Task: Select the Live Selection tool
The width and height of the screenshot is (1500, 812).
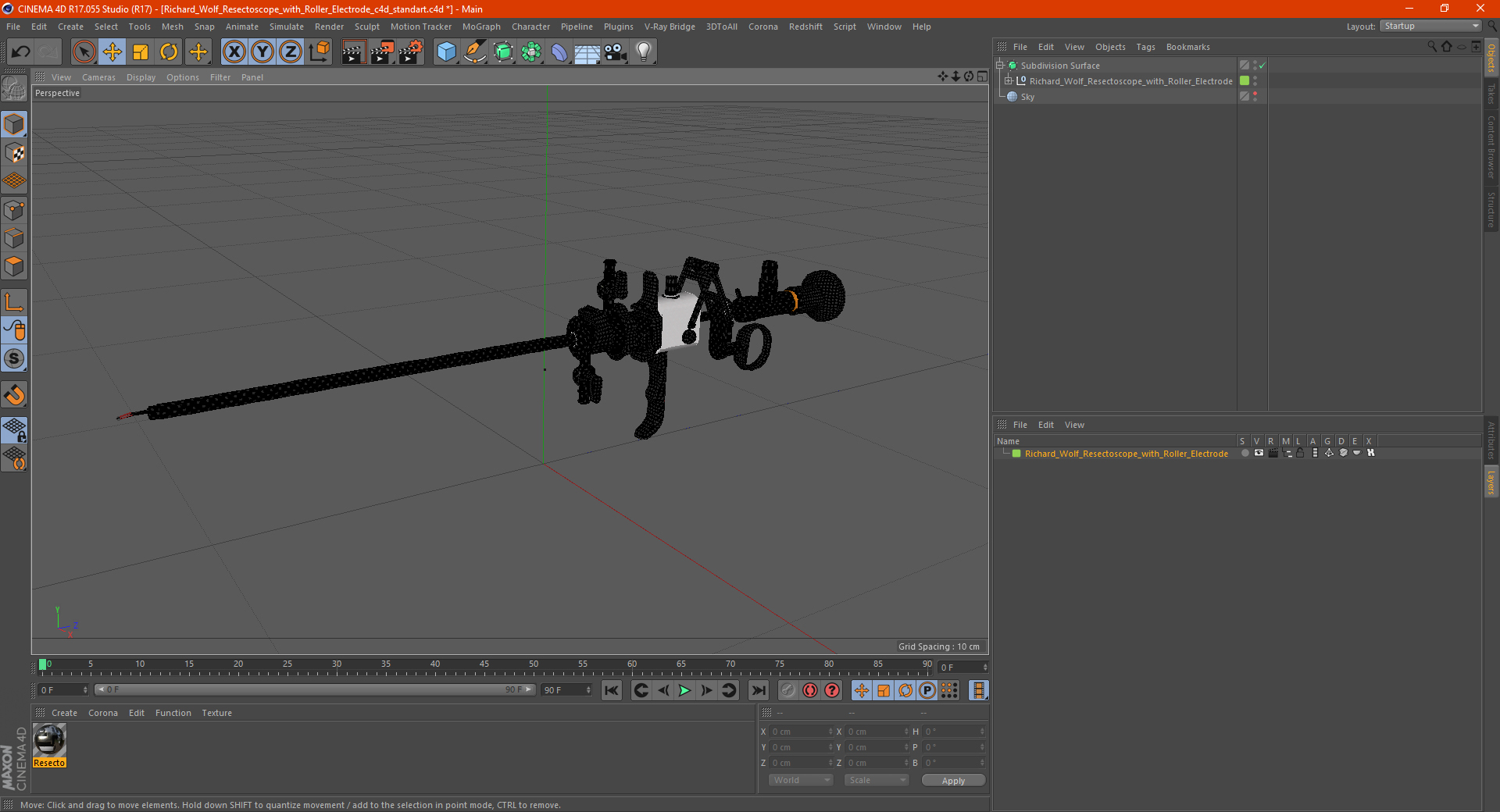Action: click(84, 52)
